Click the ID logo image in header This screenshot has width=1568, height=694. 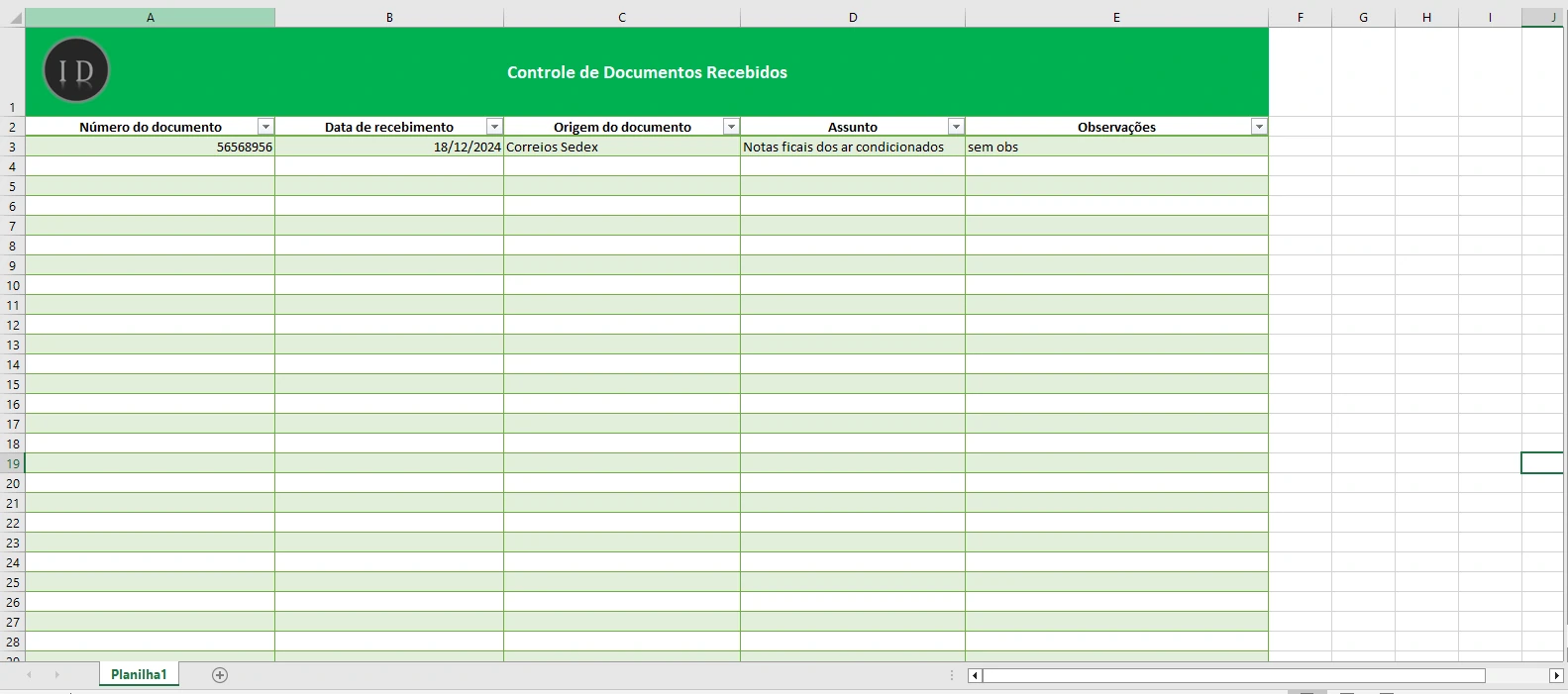[x=76, y=70]
